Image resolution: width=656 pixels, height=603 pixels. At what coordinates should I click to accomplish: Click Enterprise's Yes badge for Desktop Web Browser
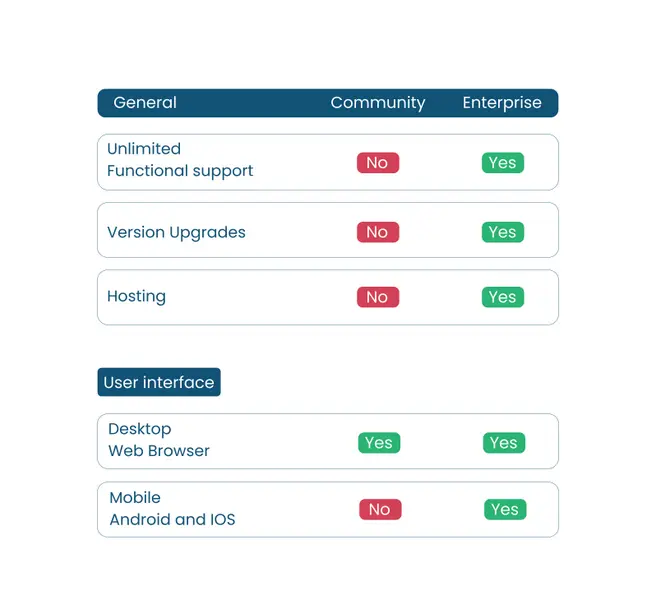point(504,443)
